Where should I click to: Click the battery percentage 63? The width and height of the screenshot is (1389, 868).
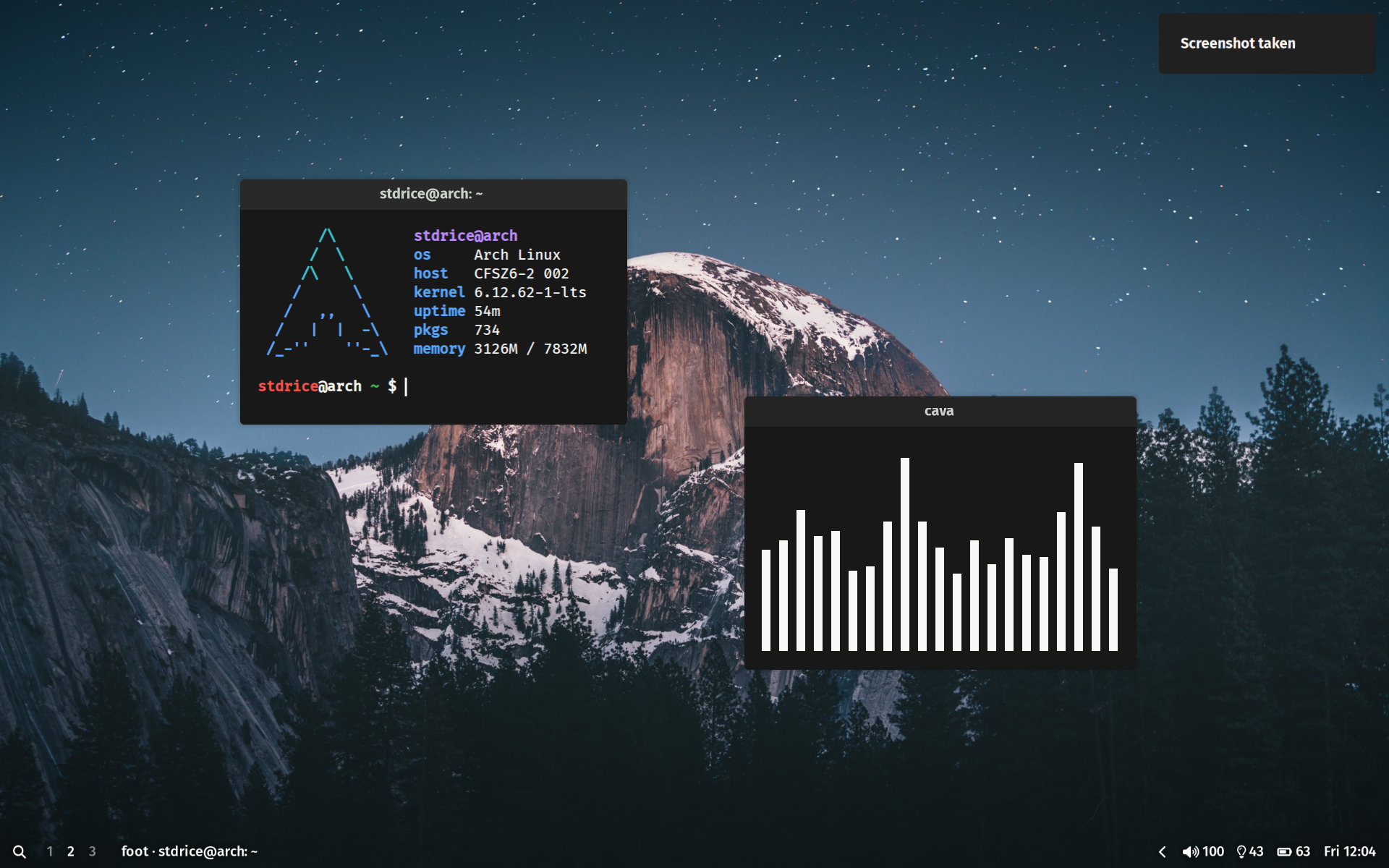[x=1303, y=851]
